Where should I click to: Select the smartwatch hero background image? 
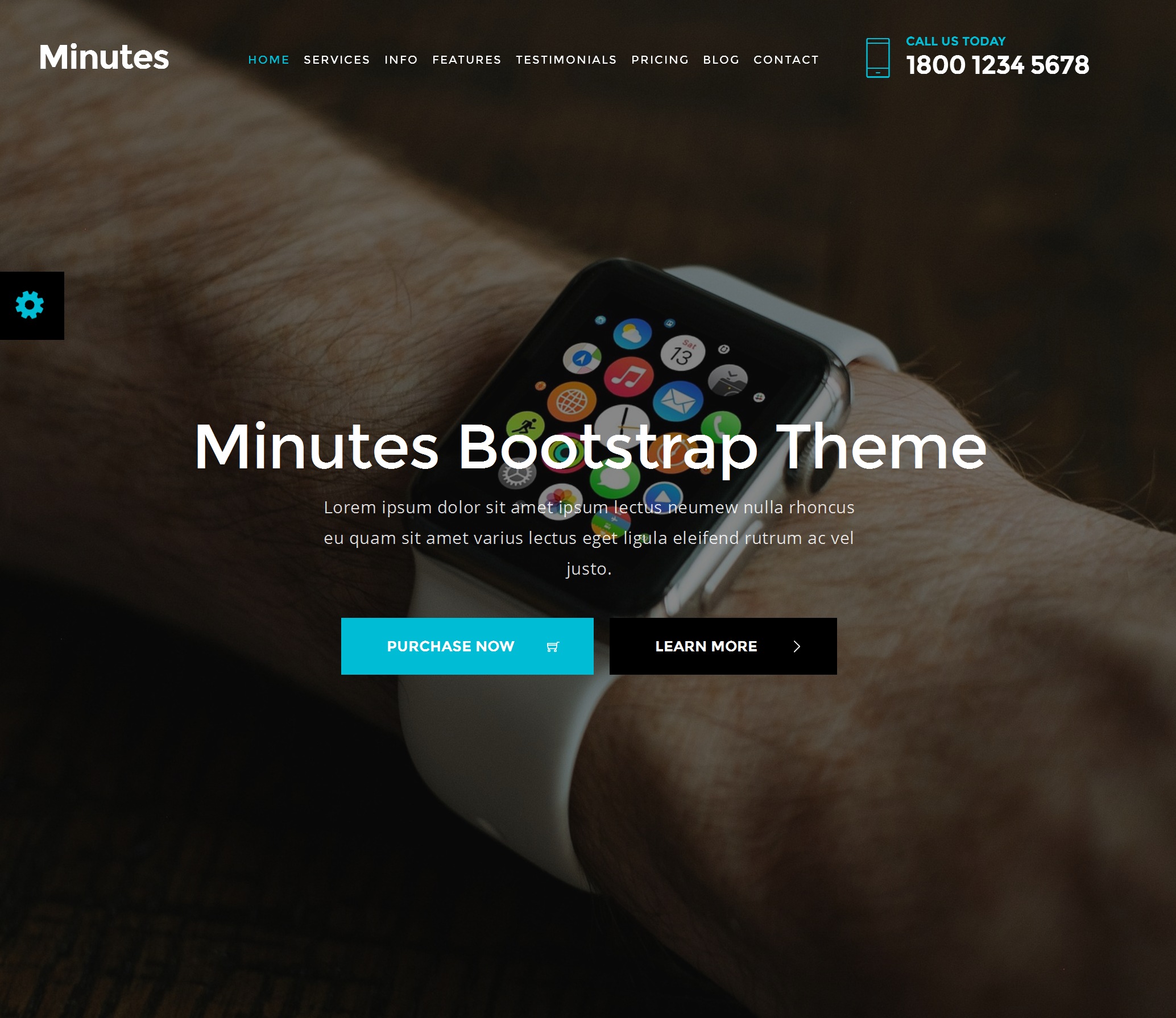coord(588,509)
